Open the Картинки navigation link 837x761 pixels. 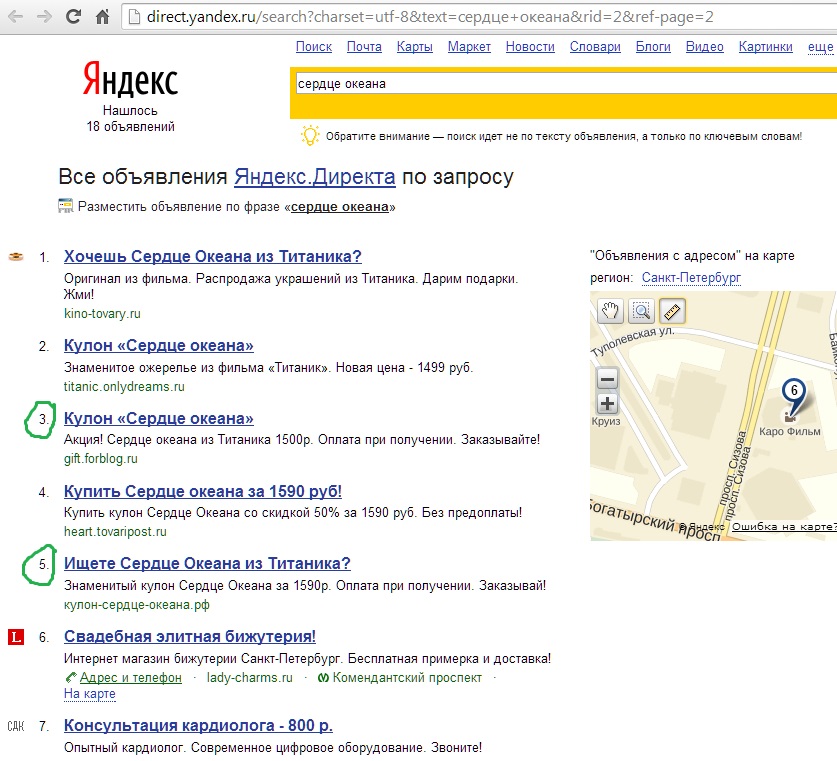tap(765, 47)
